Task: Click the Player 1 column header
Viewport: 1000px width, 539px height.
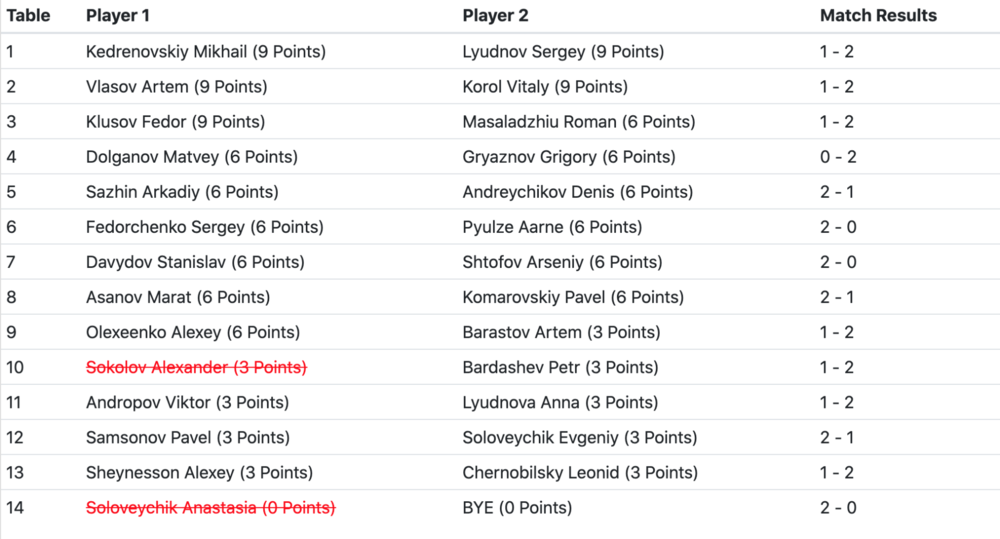Action: click(120, 16)
